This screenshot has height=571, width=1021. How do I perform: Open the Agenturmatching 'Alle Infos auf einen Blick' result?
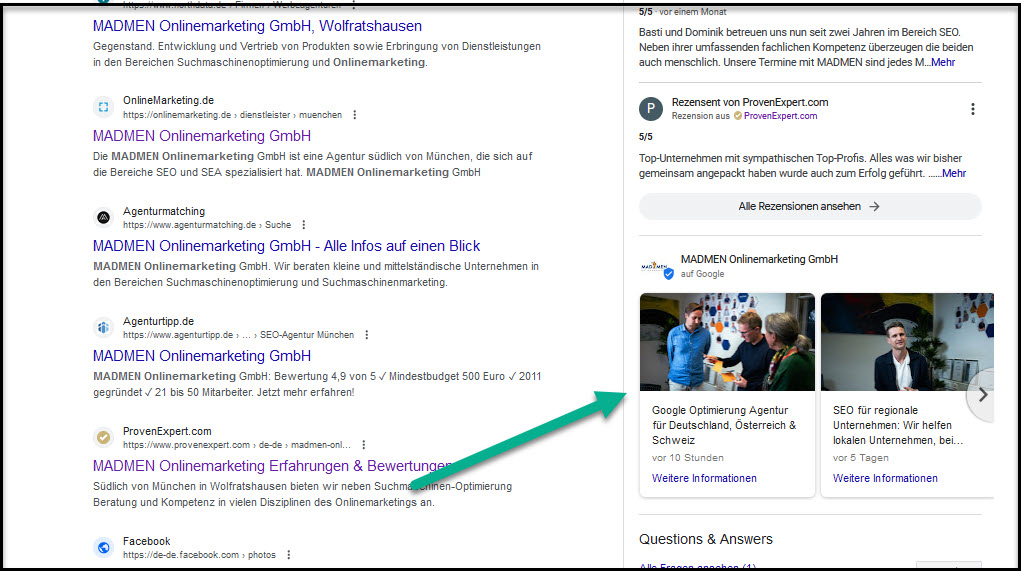[x=287, y=246]
